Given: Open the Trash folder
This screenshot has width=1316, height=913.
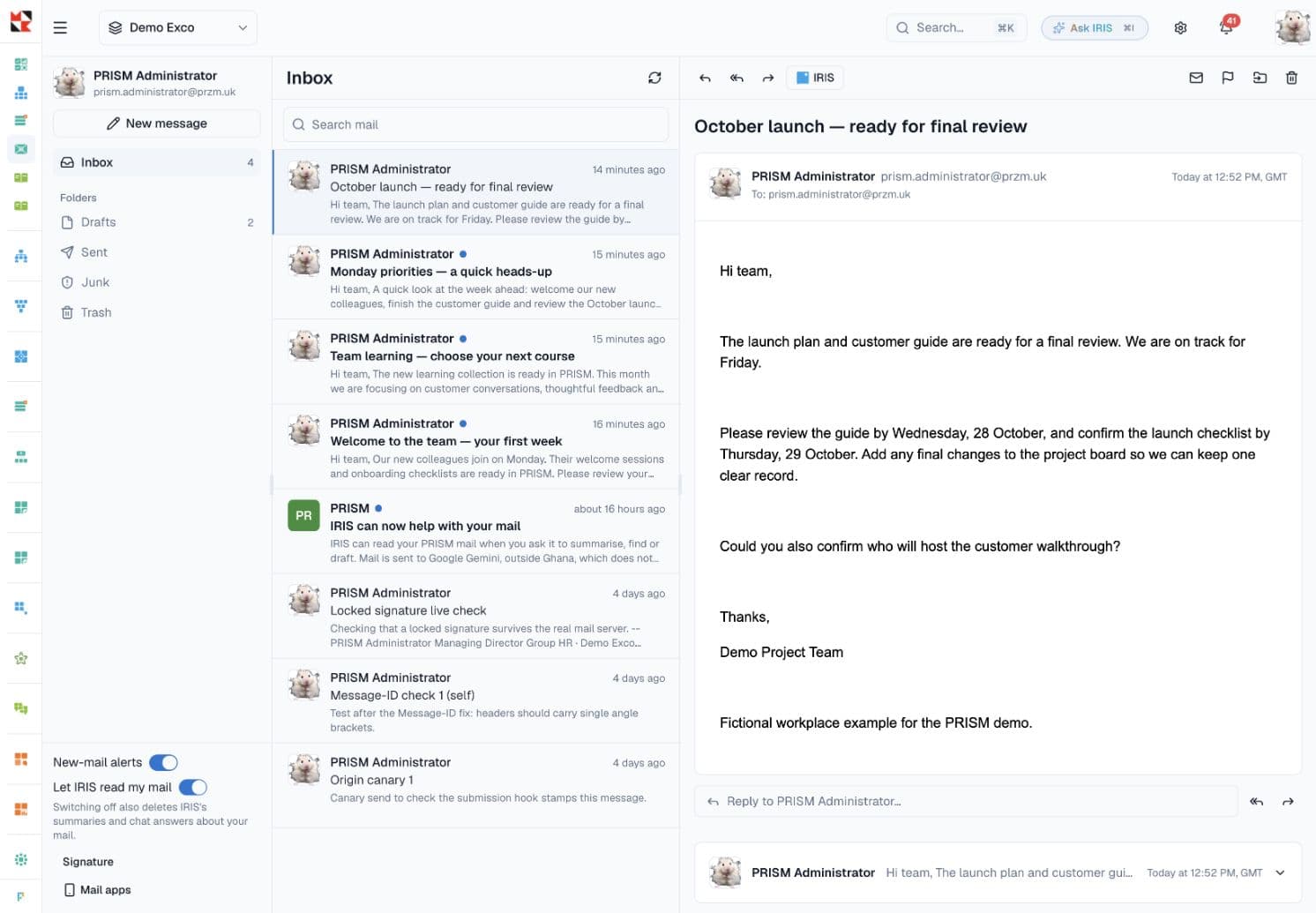Looking at the screenshot, I should click(157, 312).
